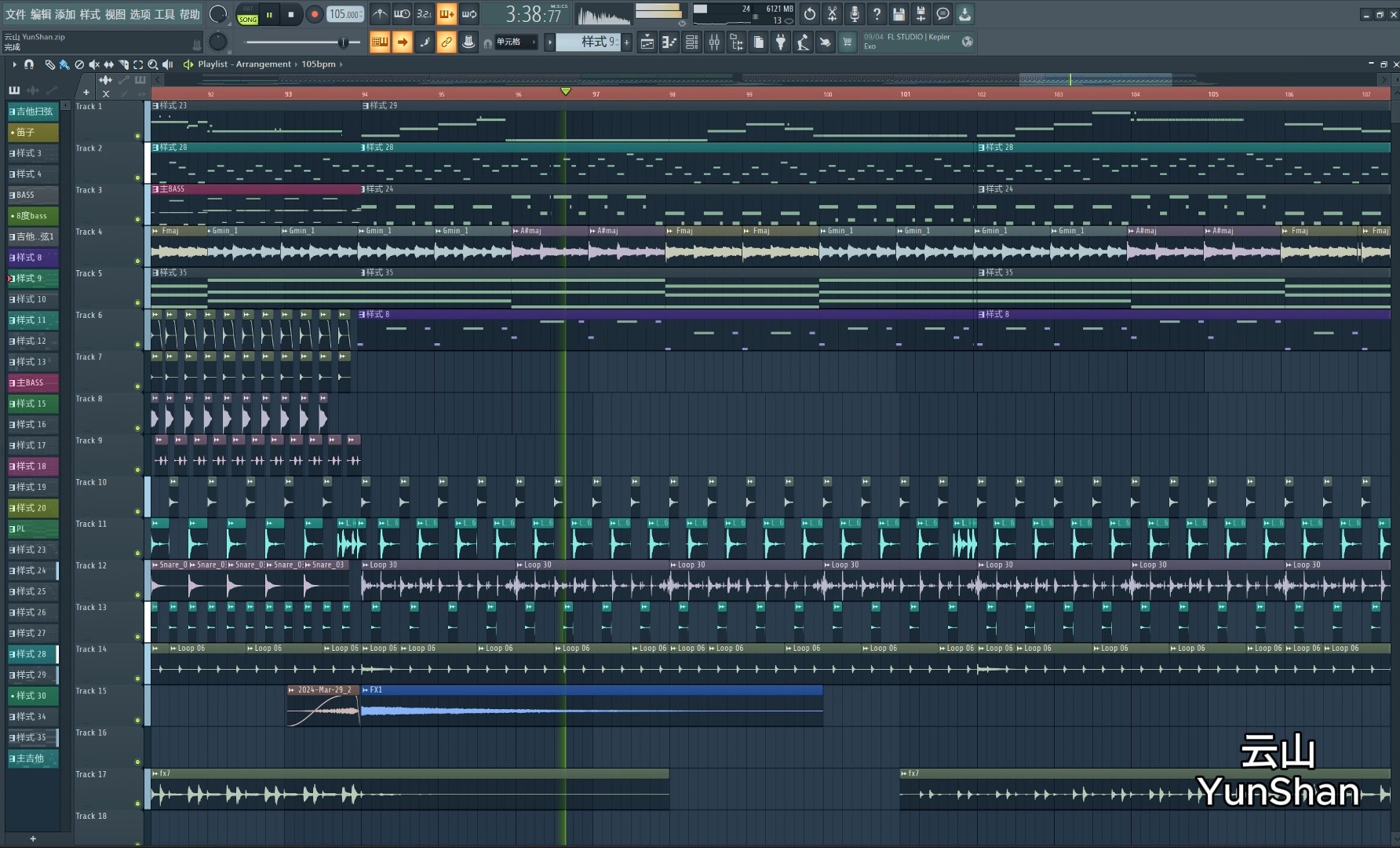Select the playlist slice tool
1400x848 pixels.
(x=123, y=64)
